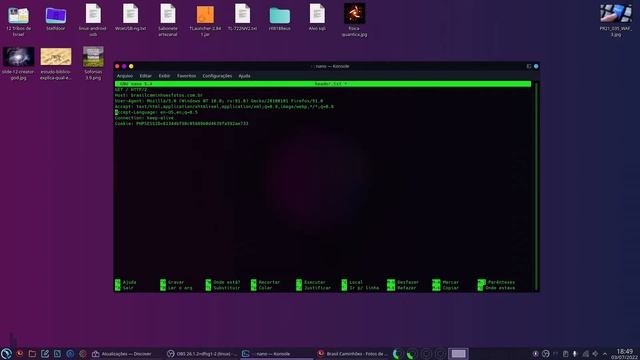Click the Cookie PHPSESSID line in nano
The height and width of the screenshot is (360, 640).
tap(181, 123)
